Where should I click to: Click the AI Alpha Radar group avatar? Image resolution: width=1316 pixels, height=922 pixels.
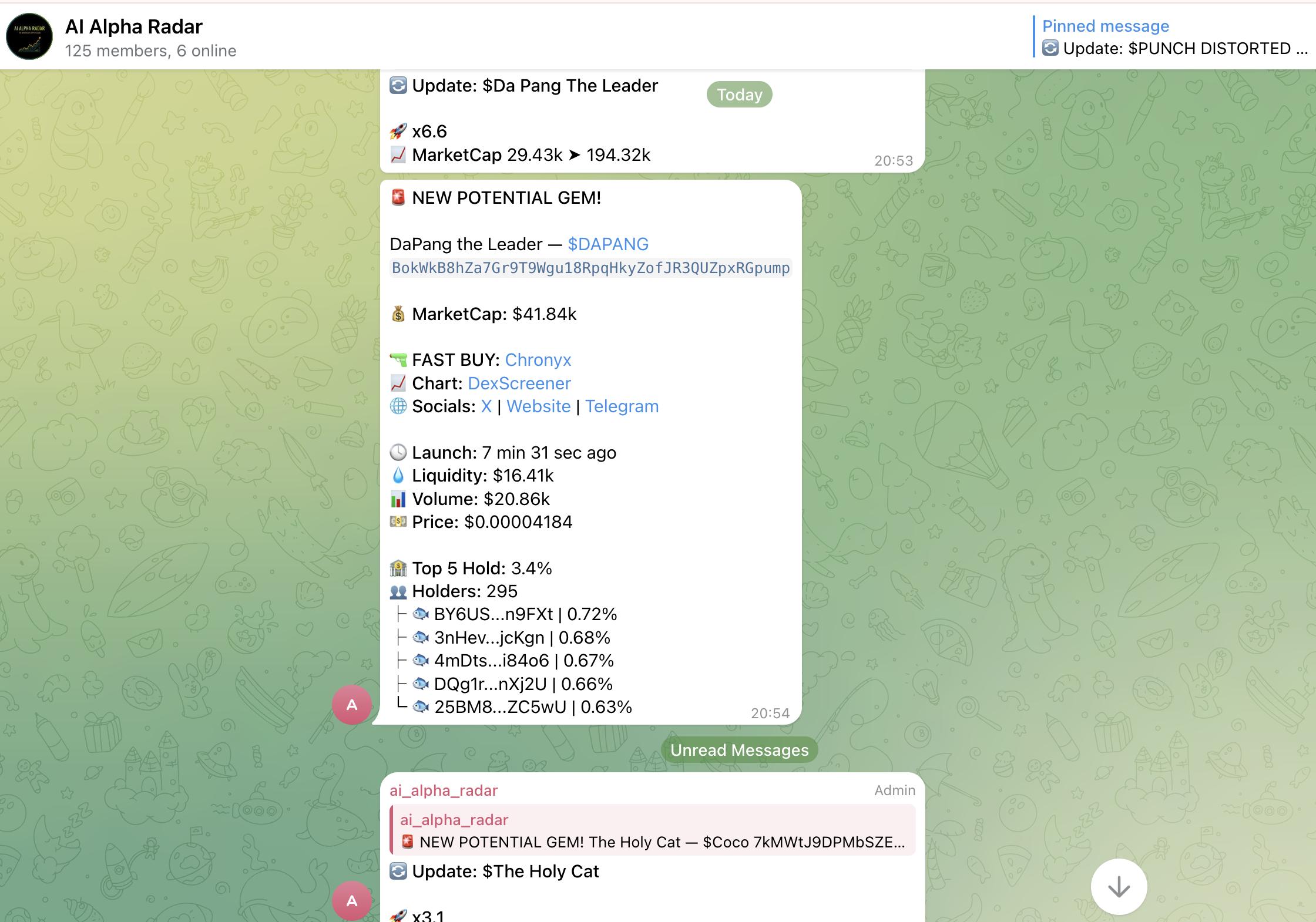(x=29, y=36)
